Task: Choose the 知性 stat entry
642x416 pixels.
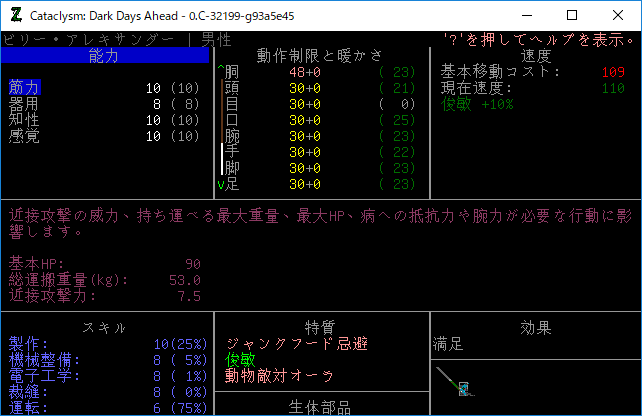Action: coord(24,120)
